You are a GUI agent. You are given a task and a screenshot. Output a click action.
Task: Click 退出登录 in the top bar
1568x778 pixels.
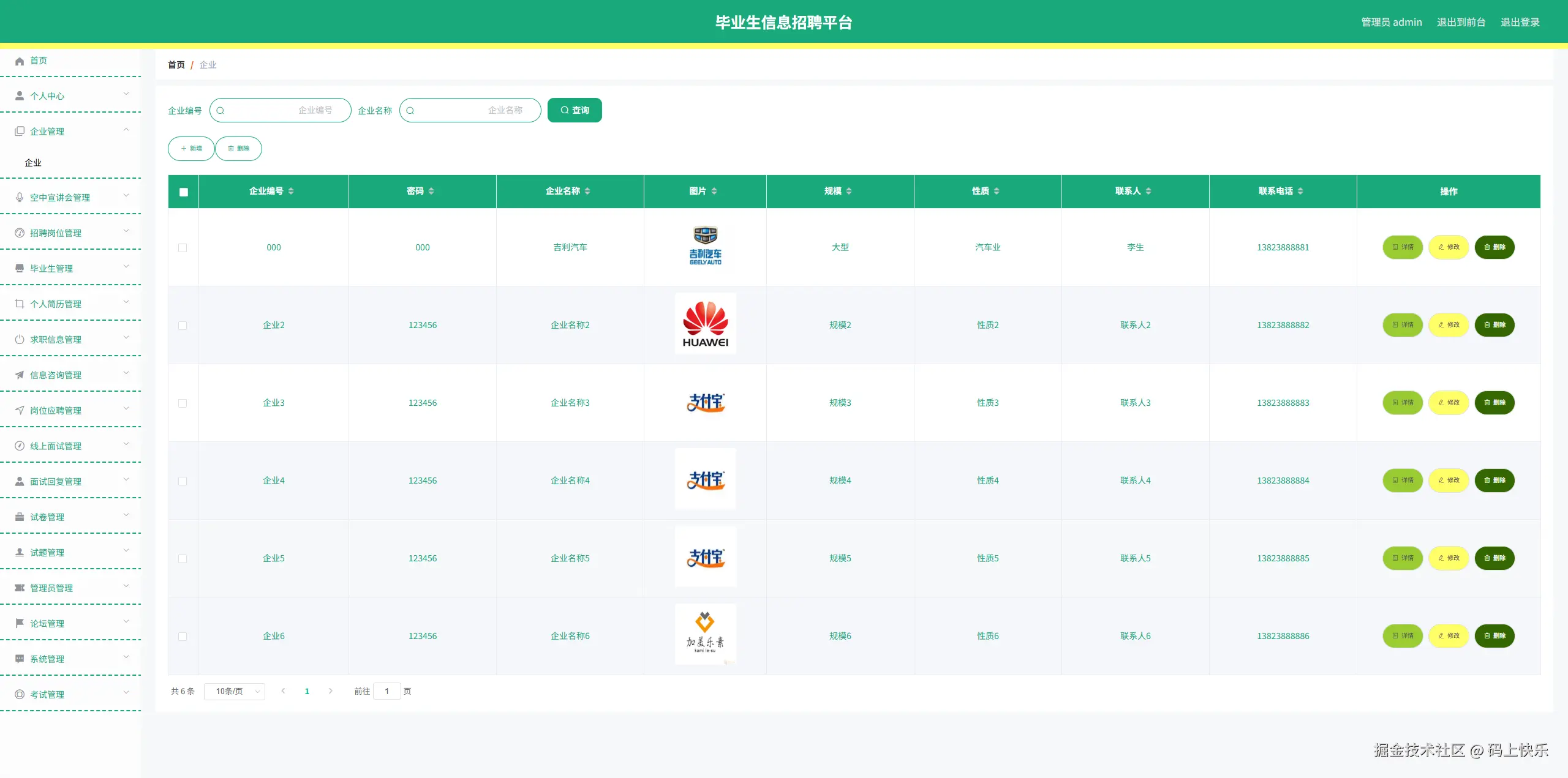(1520, 22)
